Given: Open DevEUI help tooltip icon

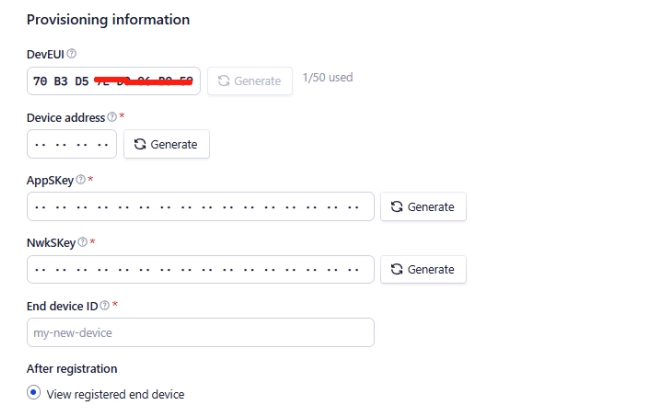Looking at the screenshot, I should [72, 54].
